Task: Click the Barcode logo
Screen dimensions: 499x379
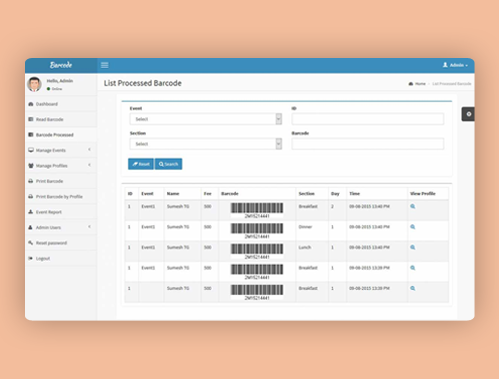Action: pyautogui.click(x=61, y=65)
